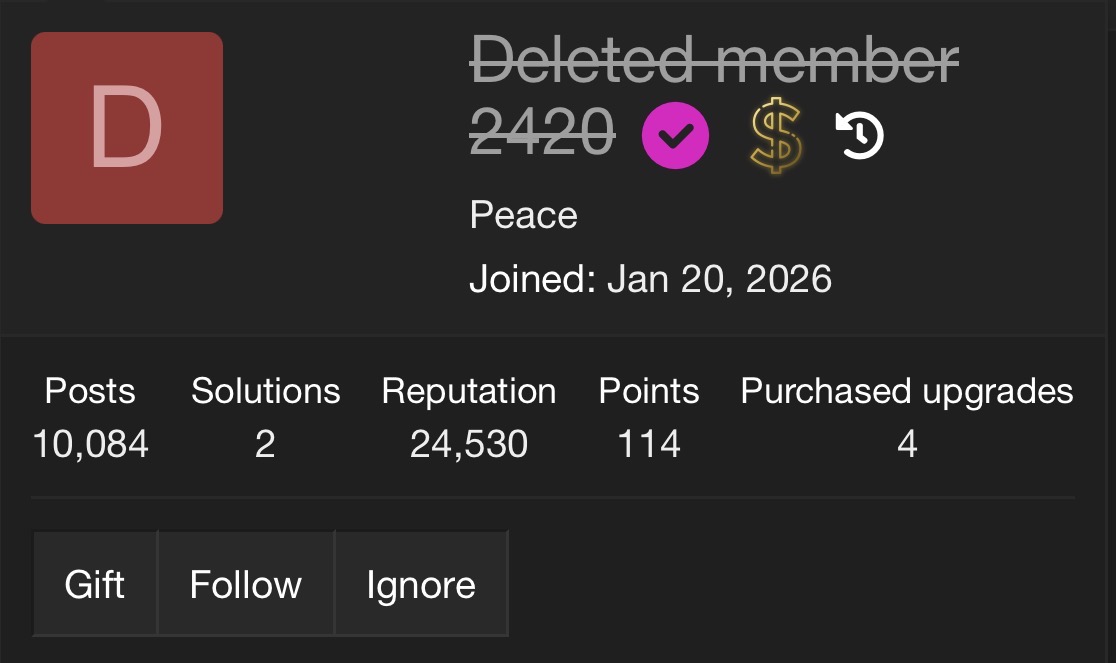Follow this member
Screen dimensions: 1116x663
coord(246,584)
